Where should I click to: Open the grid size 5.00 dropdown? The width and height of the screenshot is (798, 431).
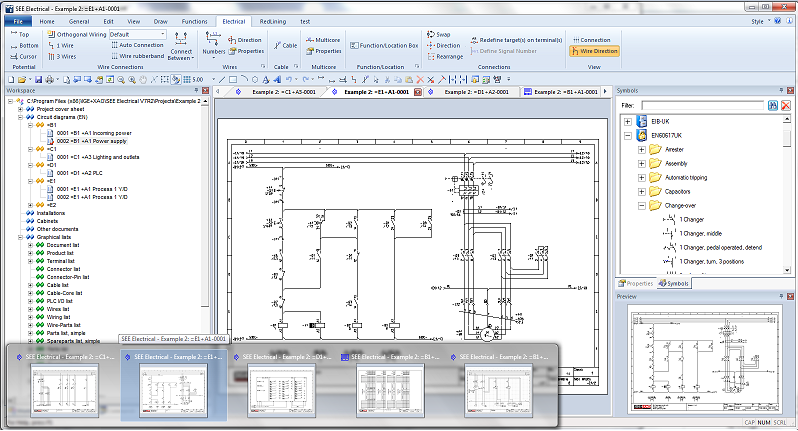(213, 79)
